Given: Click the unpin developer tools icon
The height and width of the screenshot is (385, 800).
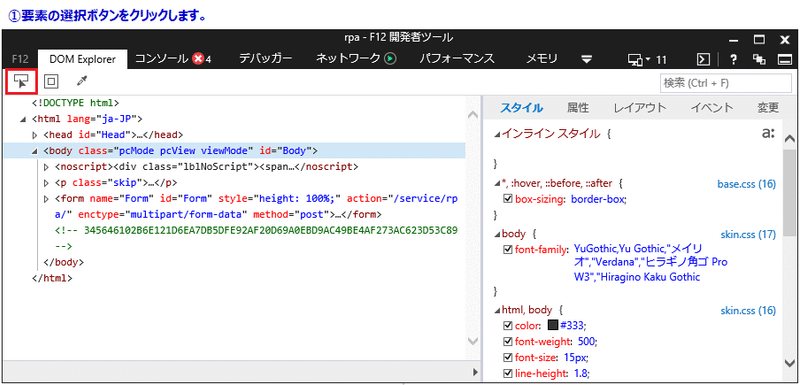Looking at the screenshot, I should pyautogui.click(x=759, y=60).
